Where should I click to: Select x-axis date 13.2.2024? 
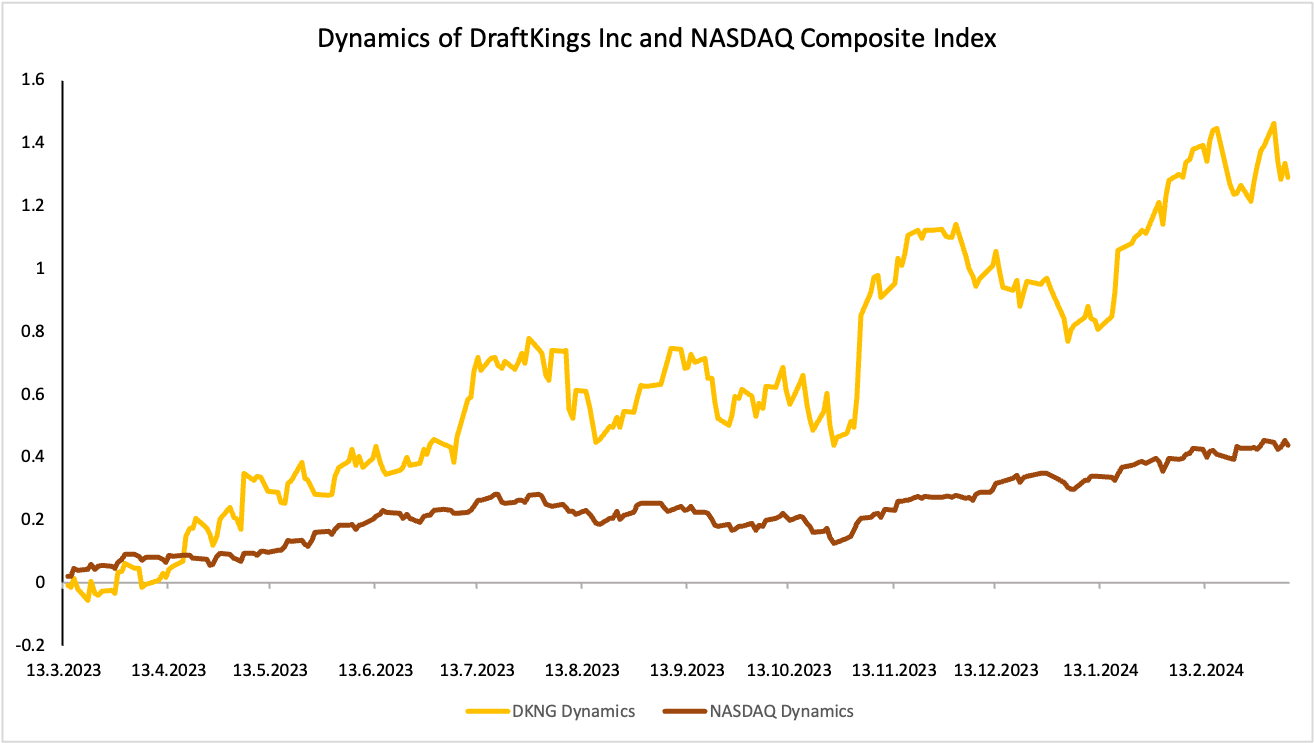[x=1205, y=670]
